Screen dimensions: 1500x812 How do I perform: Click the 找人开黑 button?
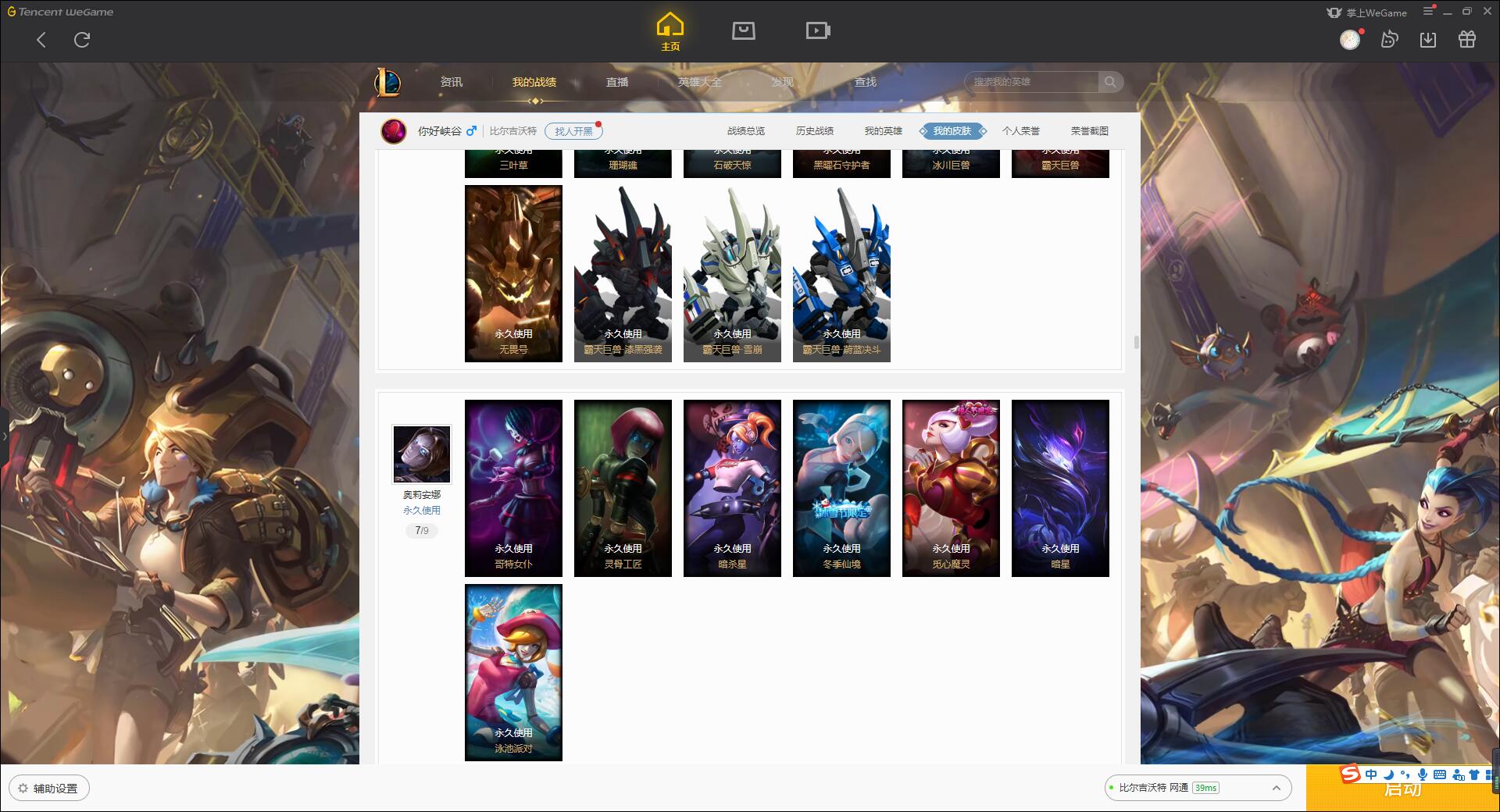coord(573,131)
